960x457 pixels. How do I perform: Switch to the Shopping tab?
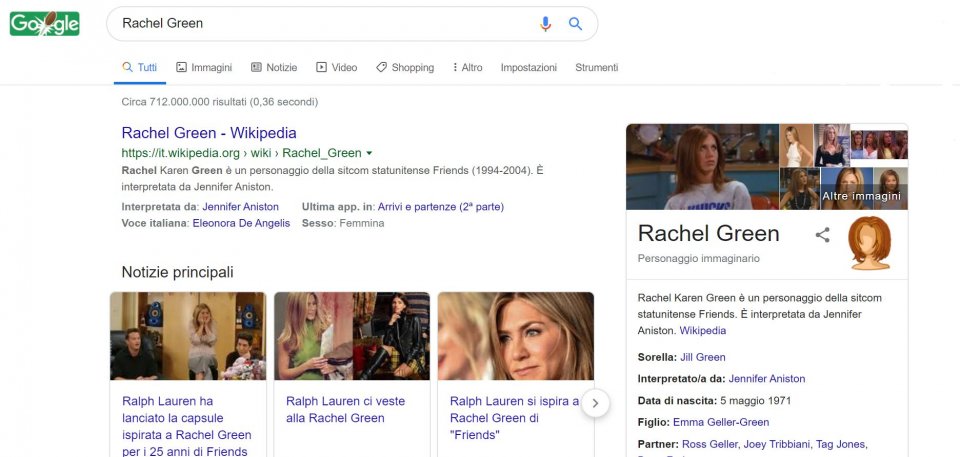coord(405,67)
